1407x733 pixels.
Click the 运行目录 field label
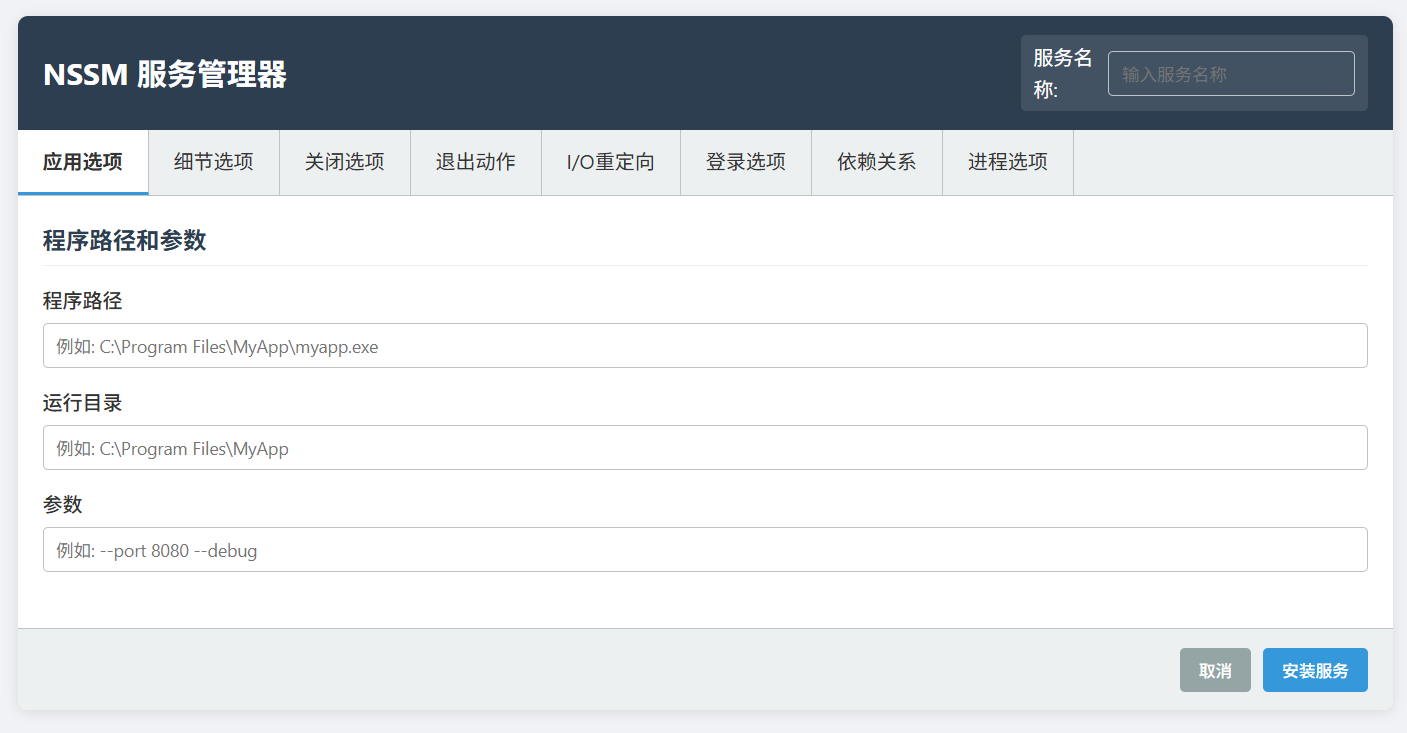pos(83,402)
